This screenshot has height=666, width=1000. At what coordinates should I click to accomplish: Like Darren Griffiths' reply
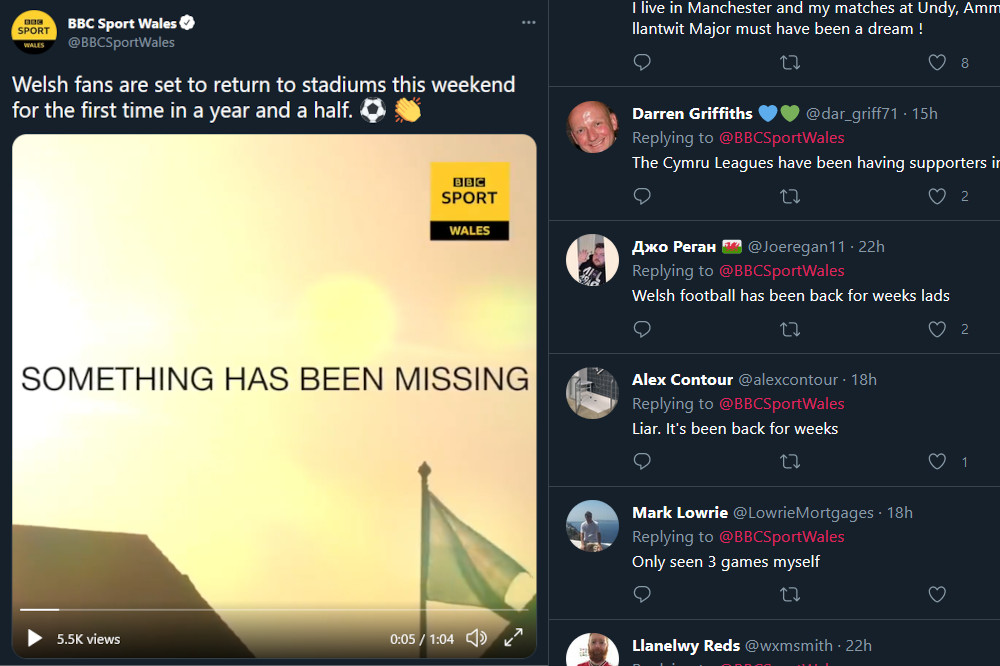tap(937, 196)
